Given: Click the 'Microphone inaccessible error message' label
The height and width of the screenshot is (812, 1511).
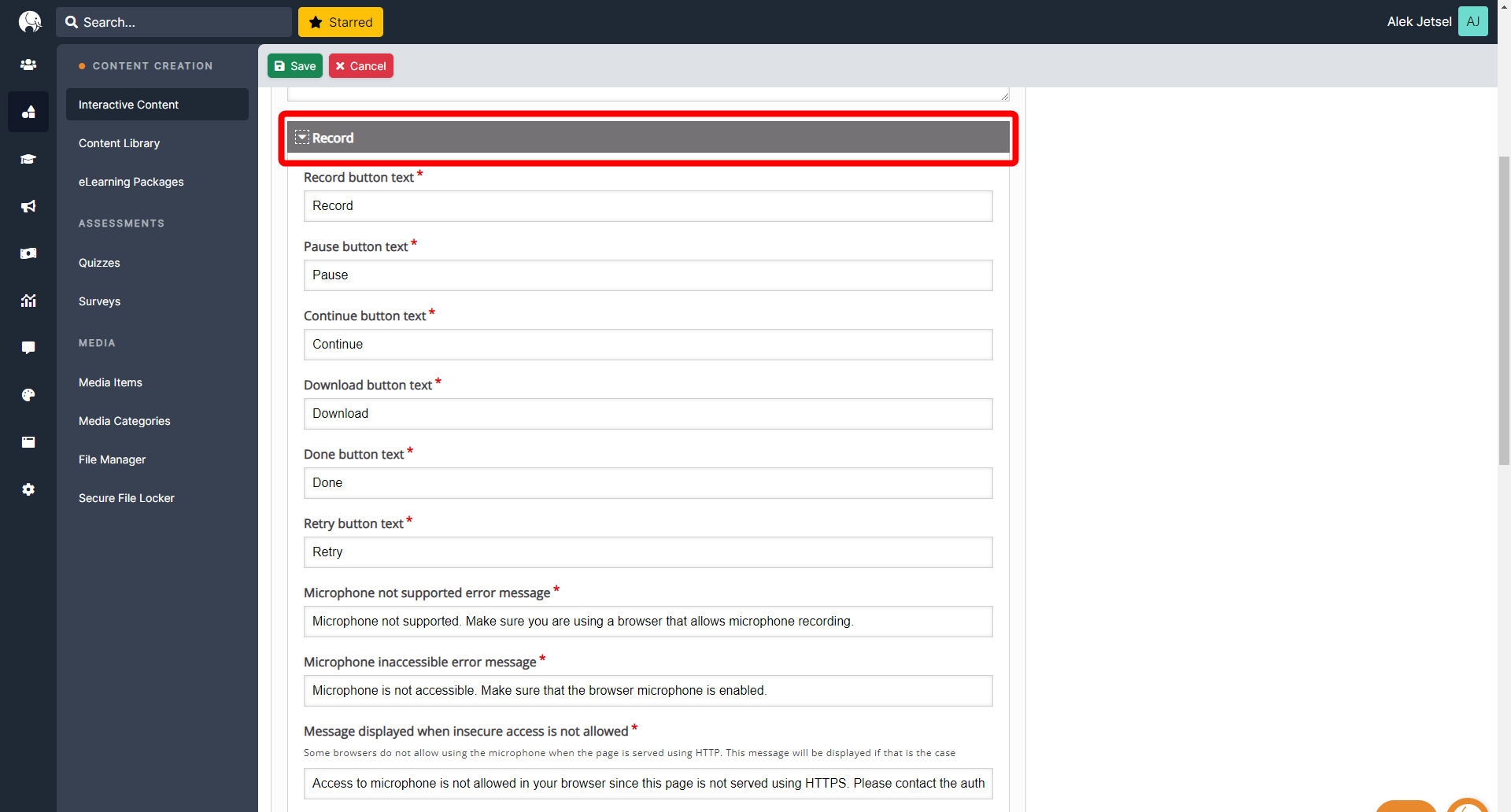Looking at the screenshot, I should 420,663.
